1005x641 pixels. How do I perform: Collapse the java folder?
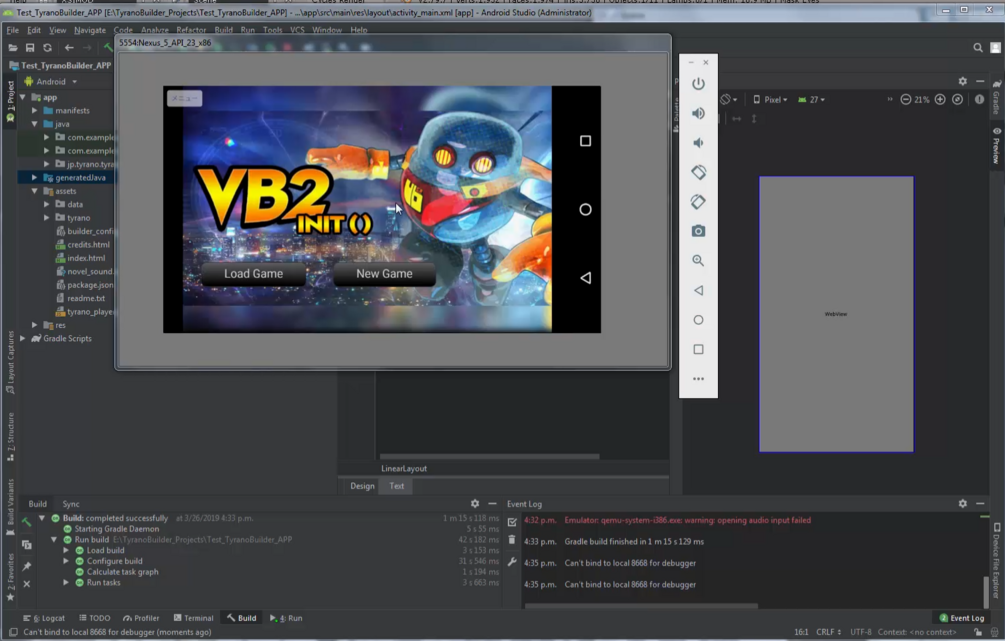tap(35, 124)
